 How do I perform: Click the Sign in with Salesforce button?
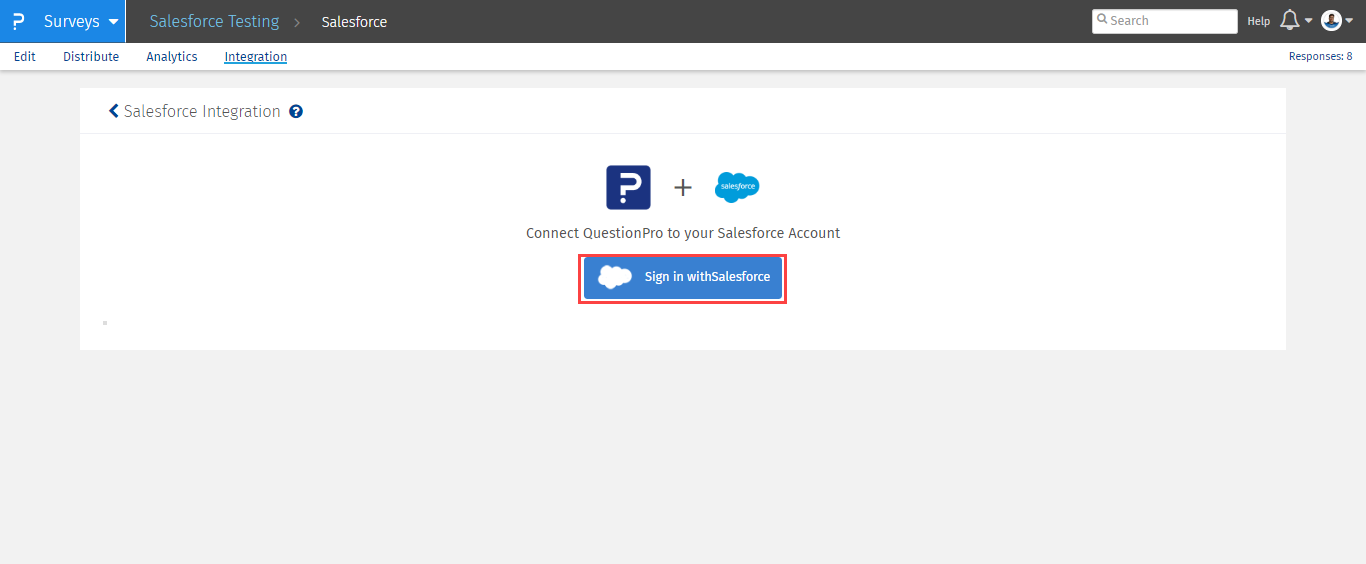point(683,277)
